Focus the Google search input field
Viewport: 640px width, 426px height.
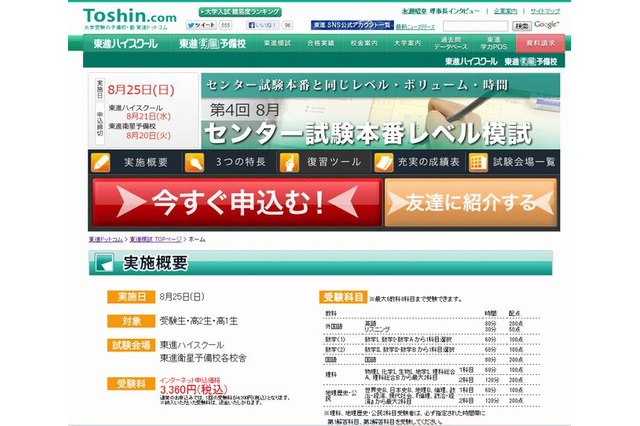pyautogui.click(x=476, y=27)
